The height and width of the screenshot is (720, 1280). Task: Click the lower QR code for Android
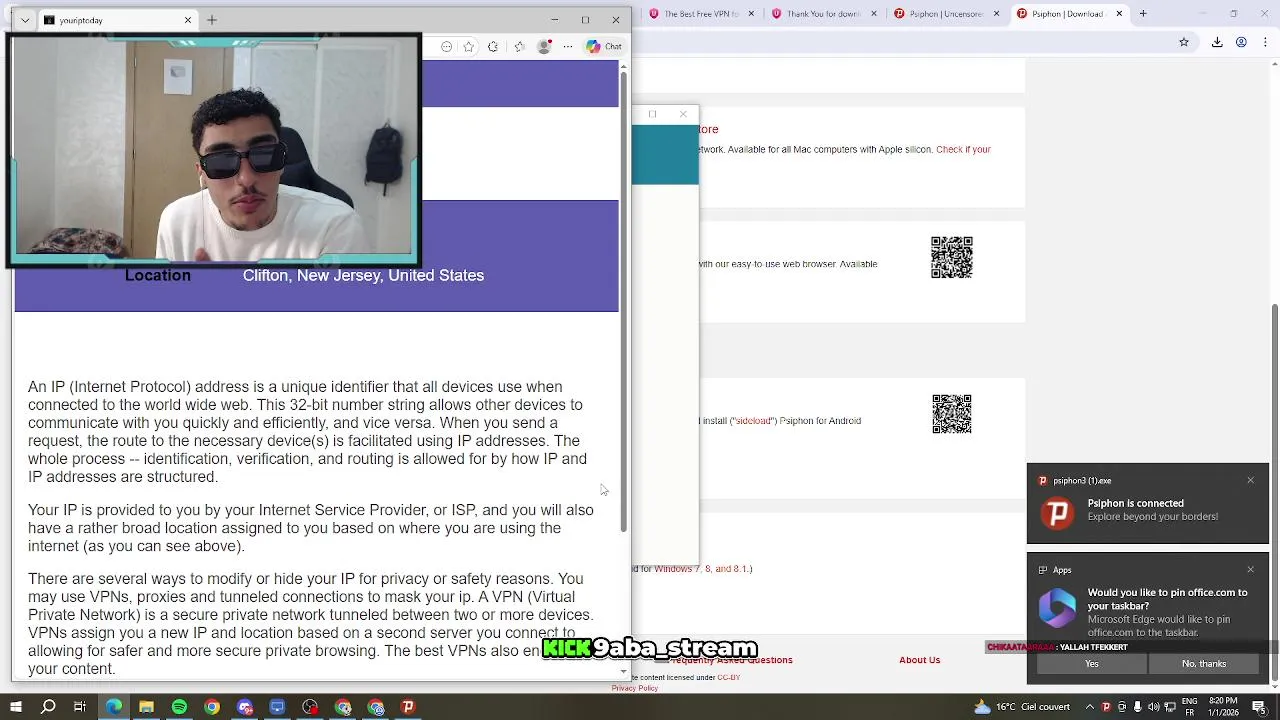(952, 414)
